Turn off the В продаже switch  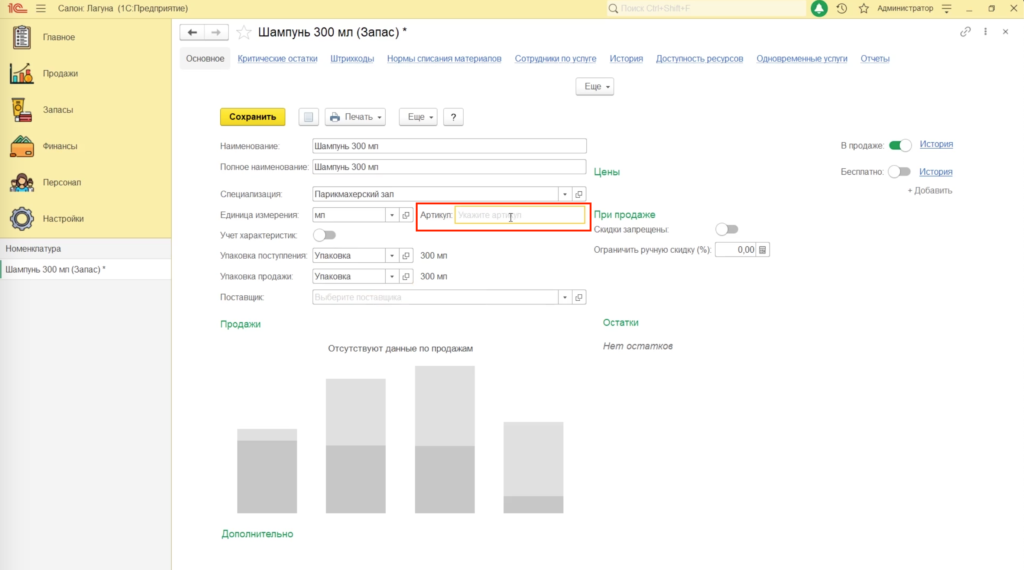[x=900, y=145]
